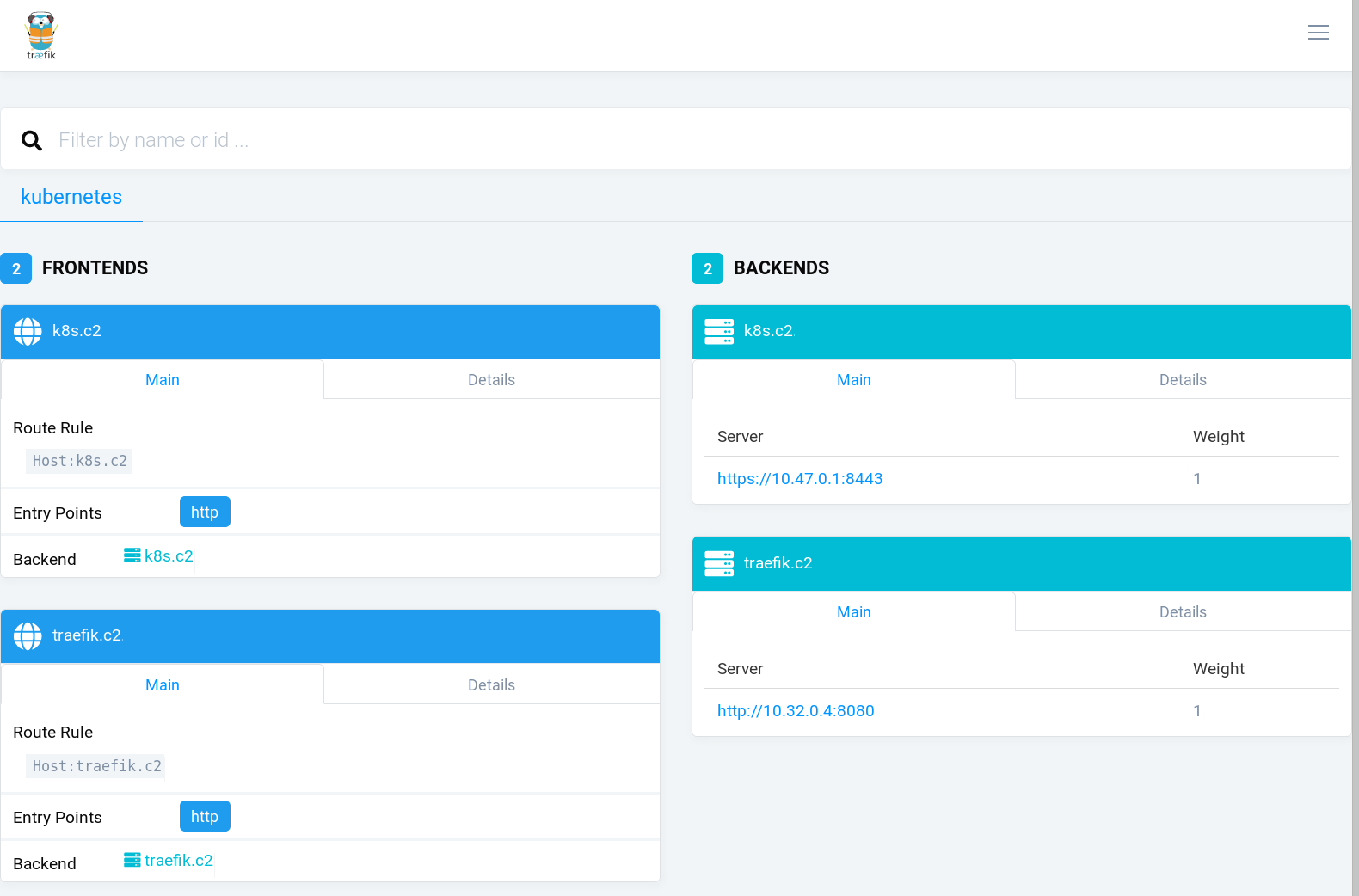Select the kubernetes provider tab

tap(71, 197)
